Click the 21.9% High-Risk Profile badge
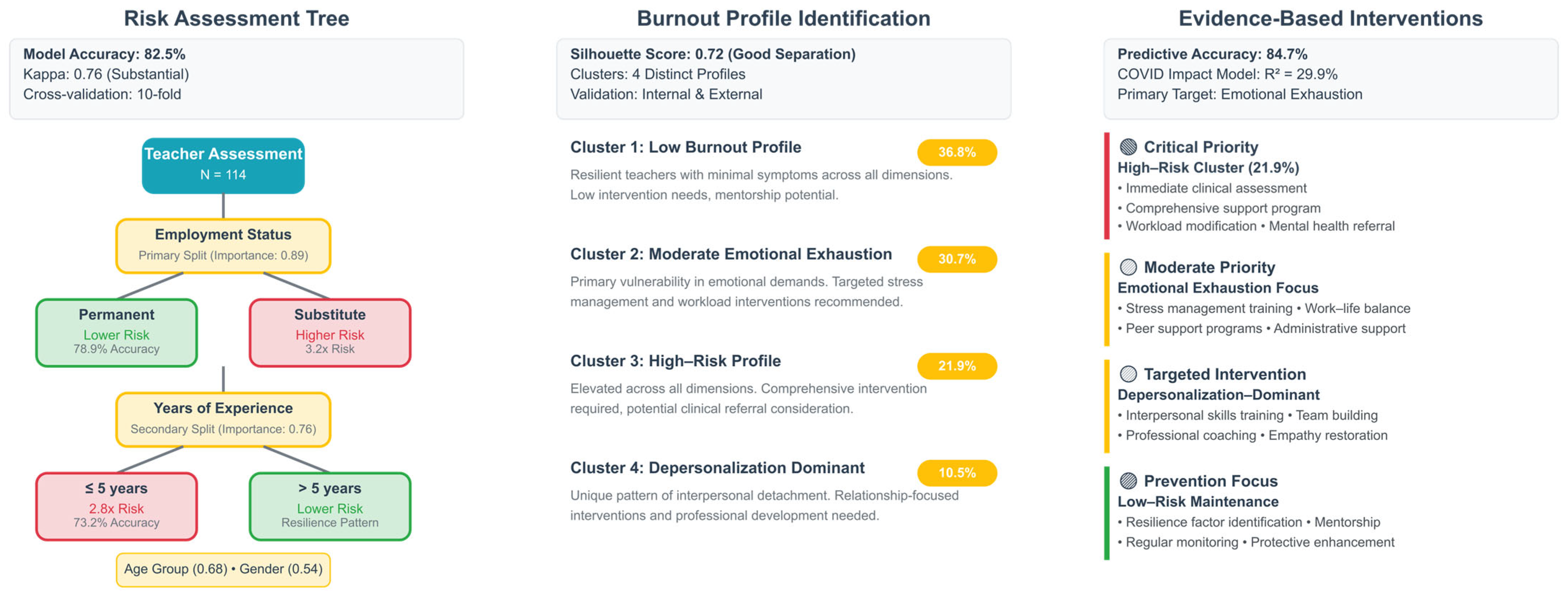Image resolution: width=1568 pixels, height=598 pixels. coord(957,366)
